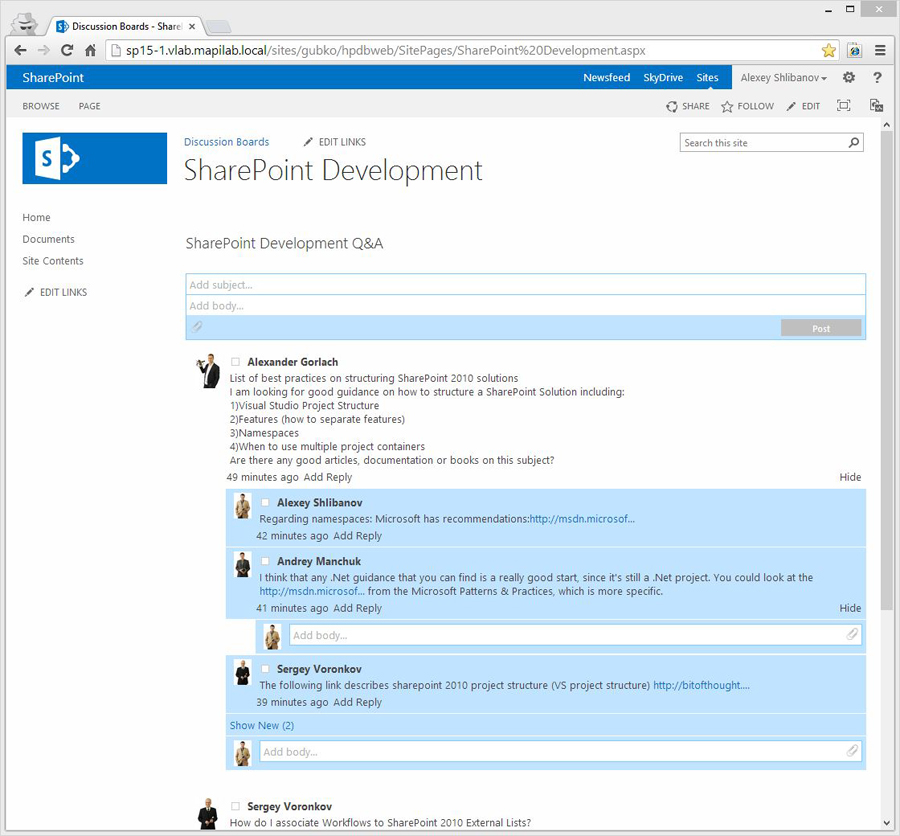Viewport: 900px width, 836px height.
Task: Open the msdn link in Alexey Shlibanov's reply
Action: point(582,519)
